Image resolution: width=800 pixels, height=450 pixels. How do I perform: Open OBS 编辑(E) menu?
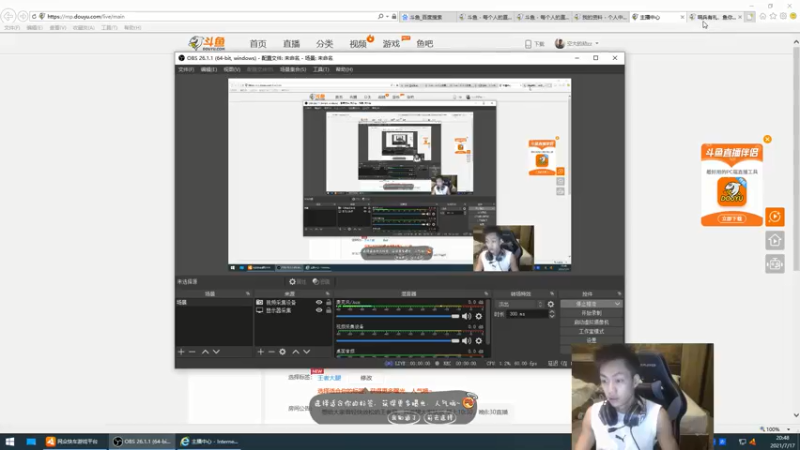[208, 69]
